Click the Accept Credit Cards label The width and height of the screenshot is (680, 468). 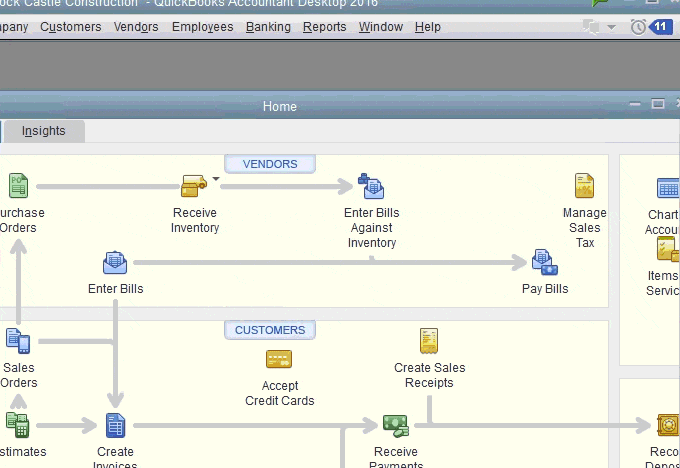tap(280, 393)
